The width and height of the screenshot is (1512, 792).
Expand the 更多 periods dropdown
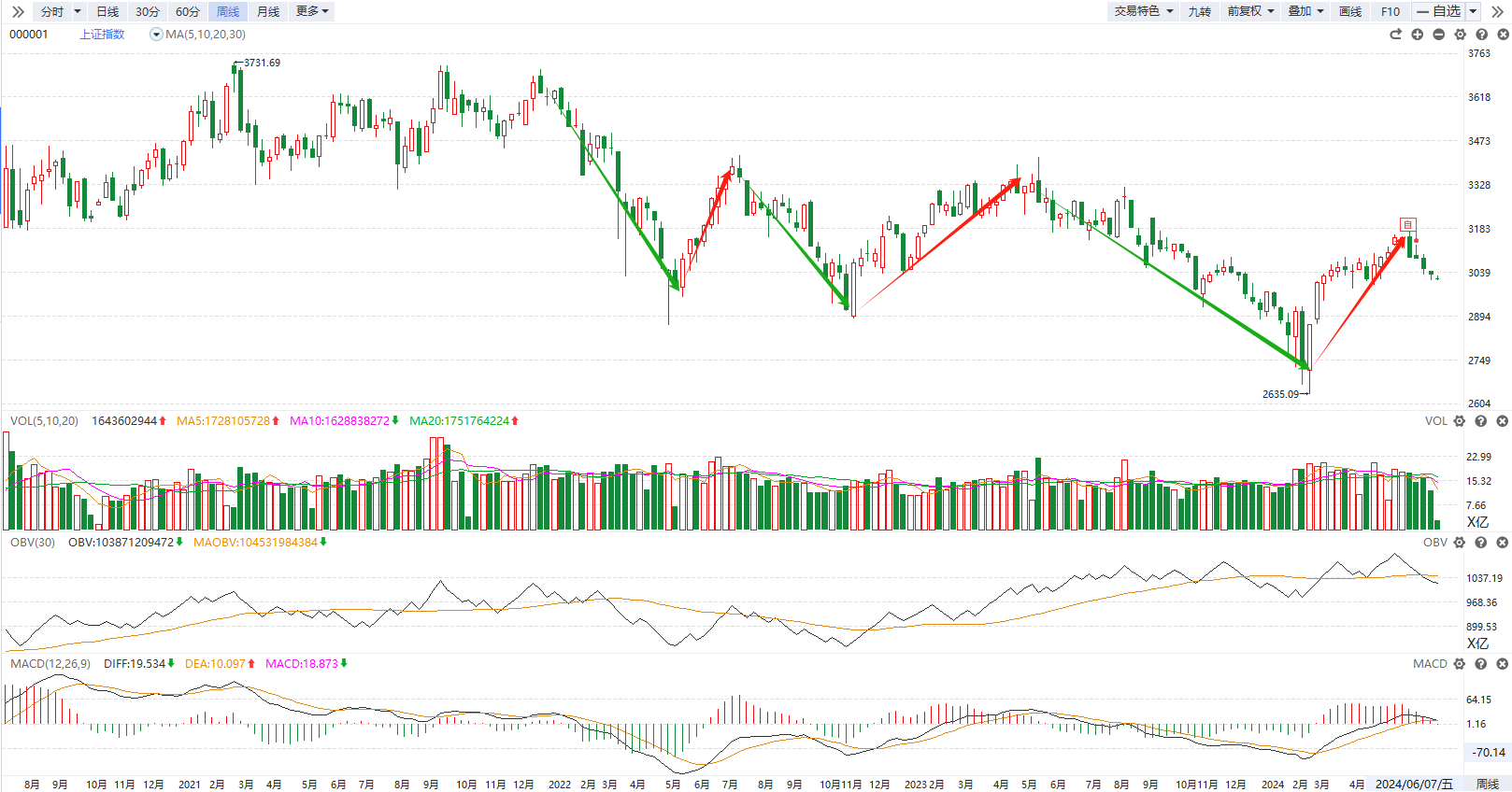312,11
